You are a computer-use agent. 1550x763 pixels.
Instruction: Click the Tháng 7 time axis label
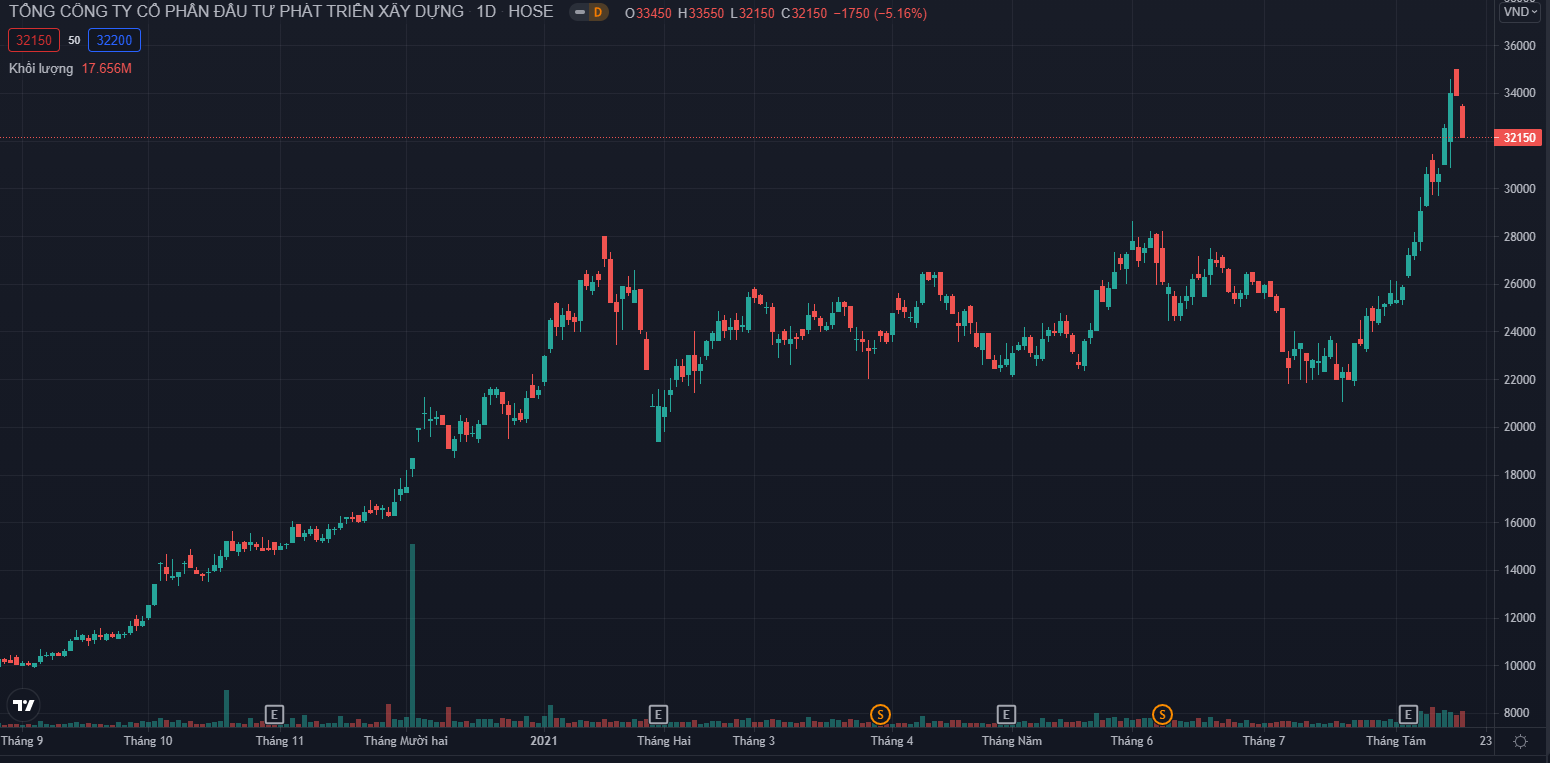click(1264, 741)
